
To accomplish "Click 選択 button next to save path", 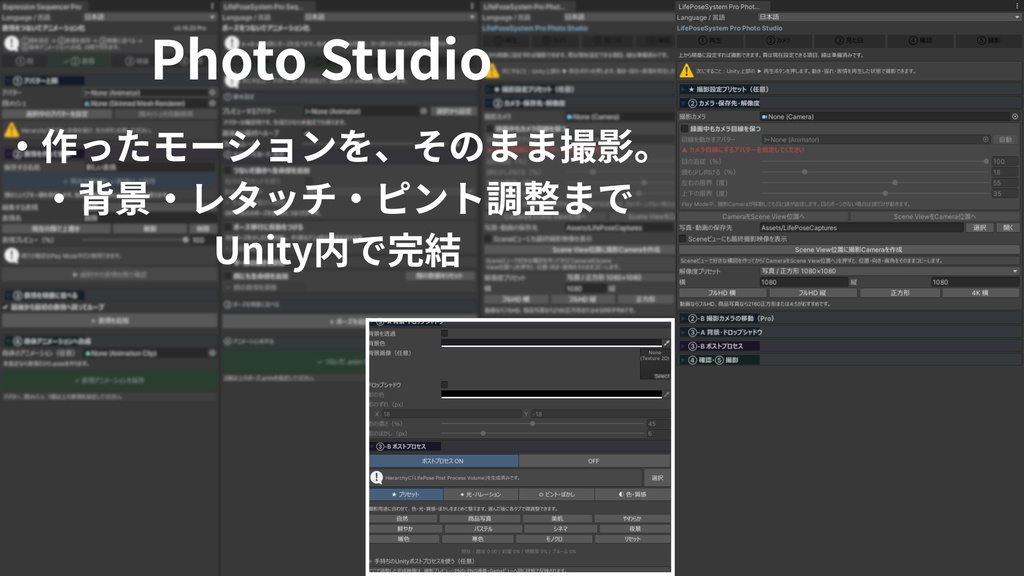I will [x=980, y=227].
